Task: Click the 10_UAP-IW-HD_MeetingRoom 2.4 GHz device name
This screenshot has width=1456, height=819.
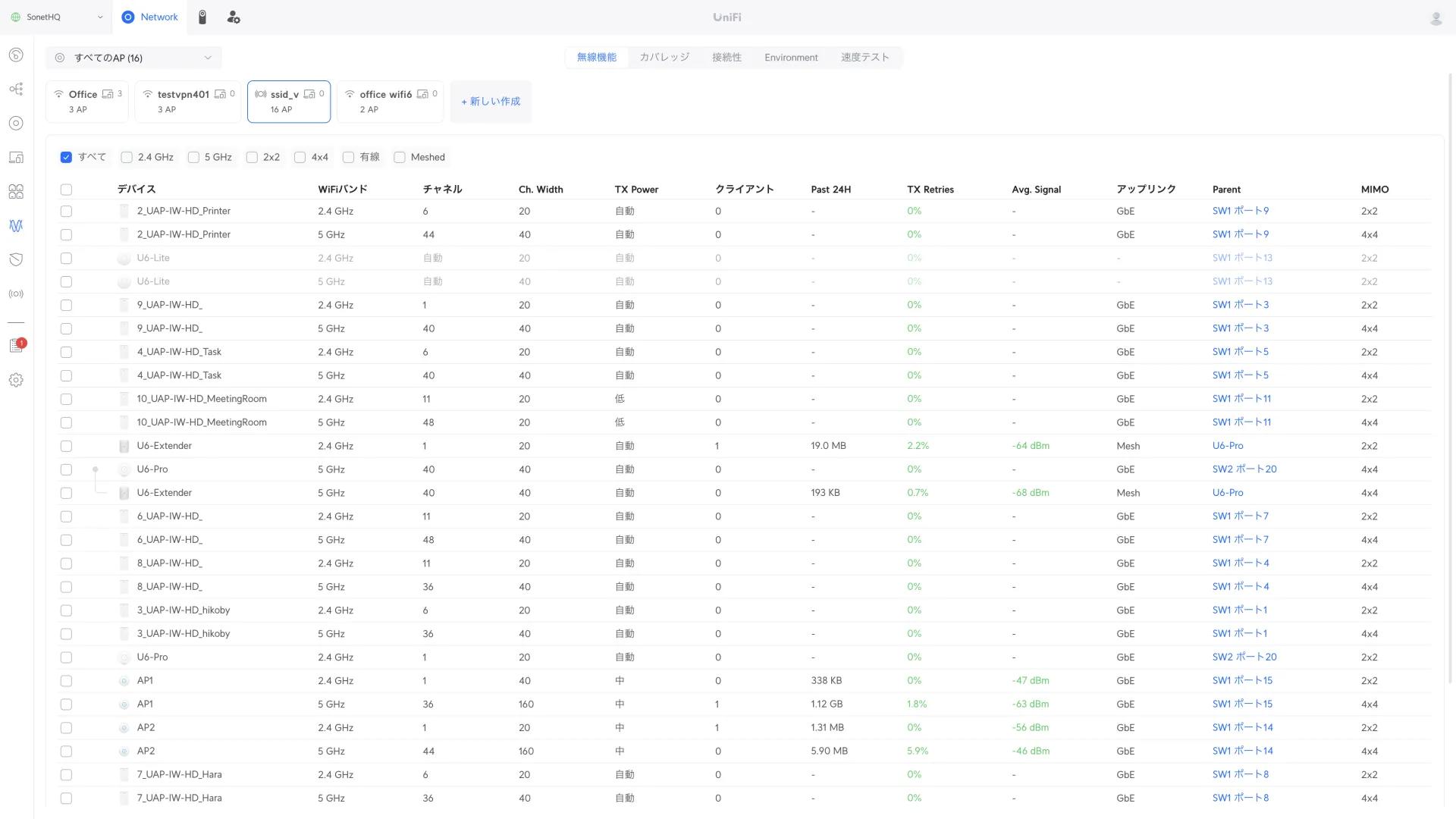Action: coord(202,399)
